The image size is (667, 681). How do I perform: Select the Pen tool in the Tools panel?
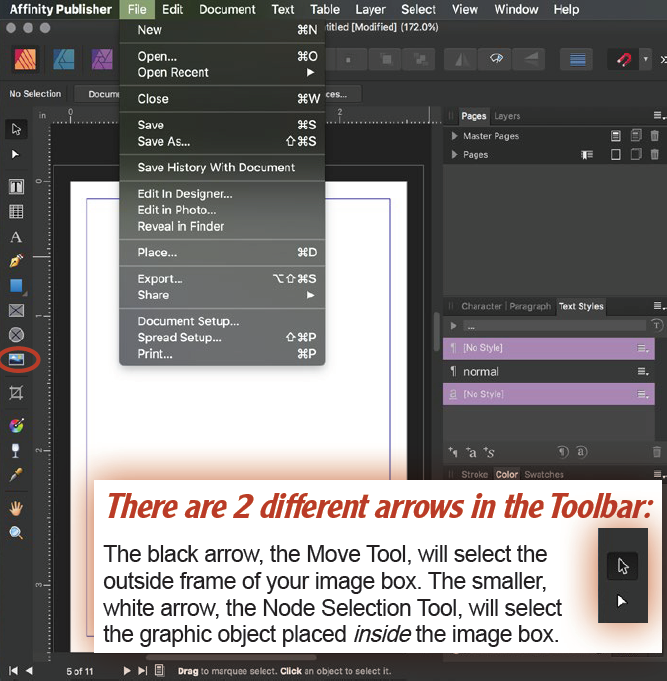(x=16, y=261)
